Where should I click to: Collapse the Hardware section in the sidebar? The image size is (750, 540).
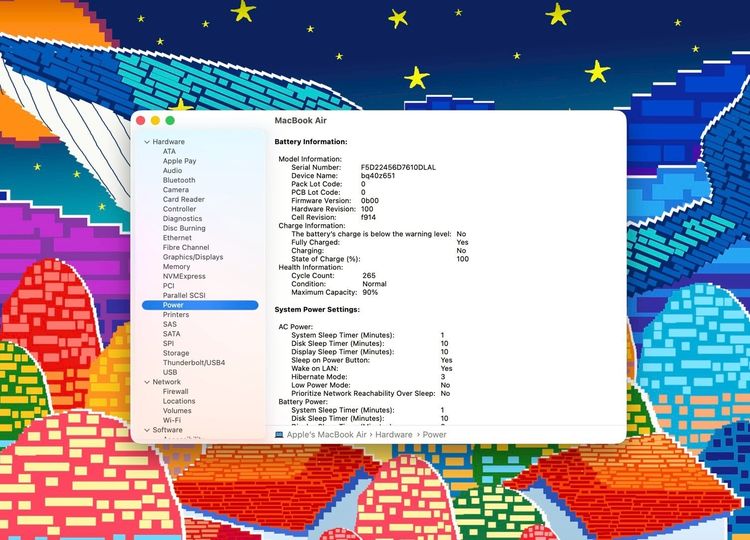click(x=147, y=142)
